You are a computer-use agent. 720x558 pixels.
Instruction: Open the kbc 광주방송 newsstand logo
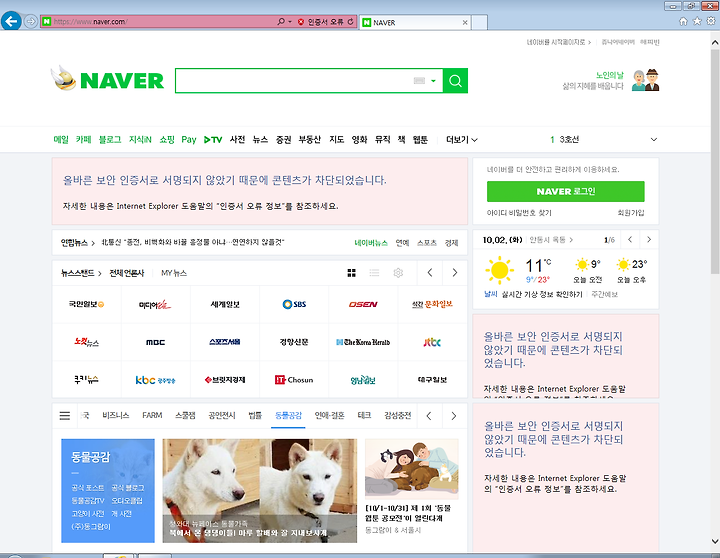tap(155, 380)
